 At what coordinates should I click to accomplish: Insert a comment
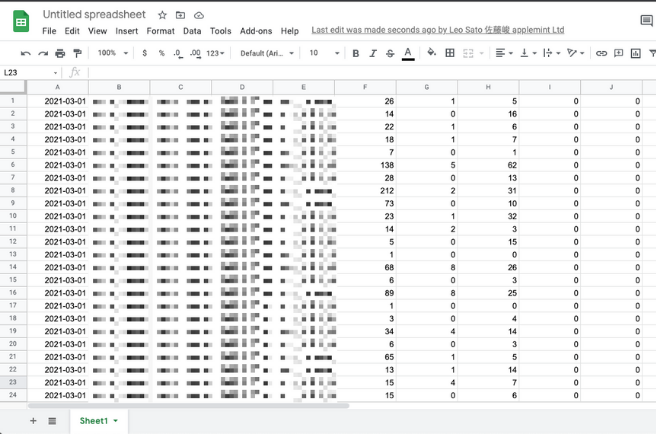(x=618, y=53)
